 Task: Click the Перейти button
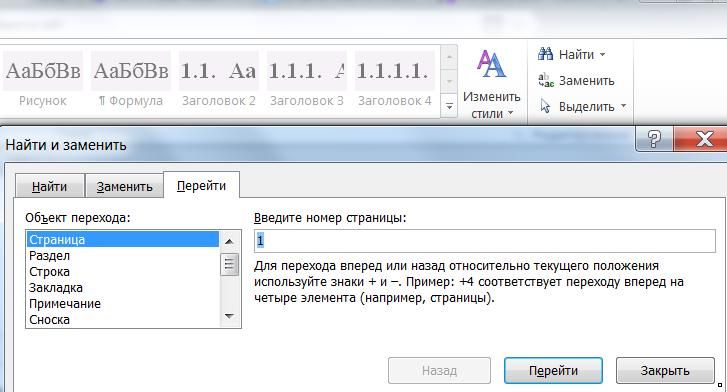tap(553, 370)
